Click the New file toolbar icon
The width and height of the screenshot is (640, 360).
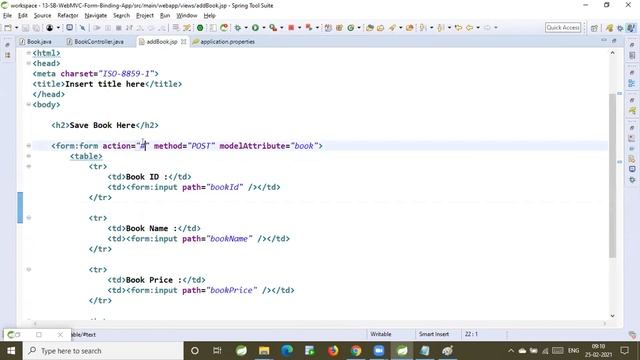pyautogui.click(x=8, y=28)
